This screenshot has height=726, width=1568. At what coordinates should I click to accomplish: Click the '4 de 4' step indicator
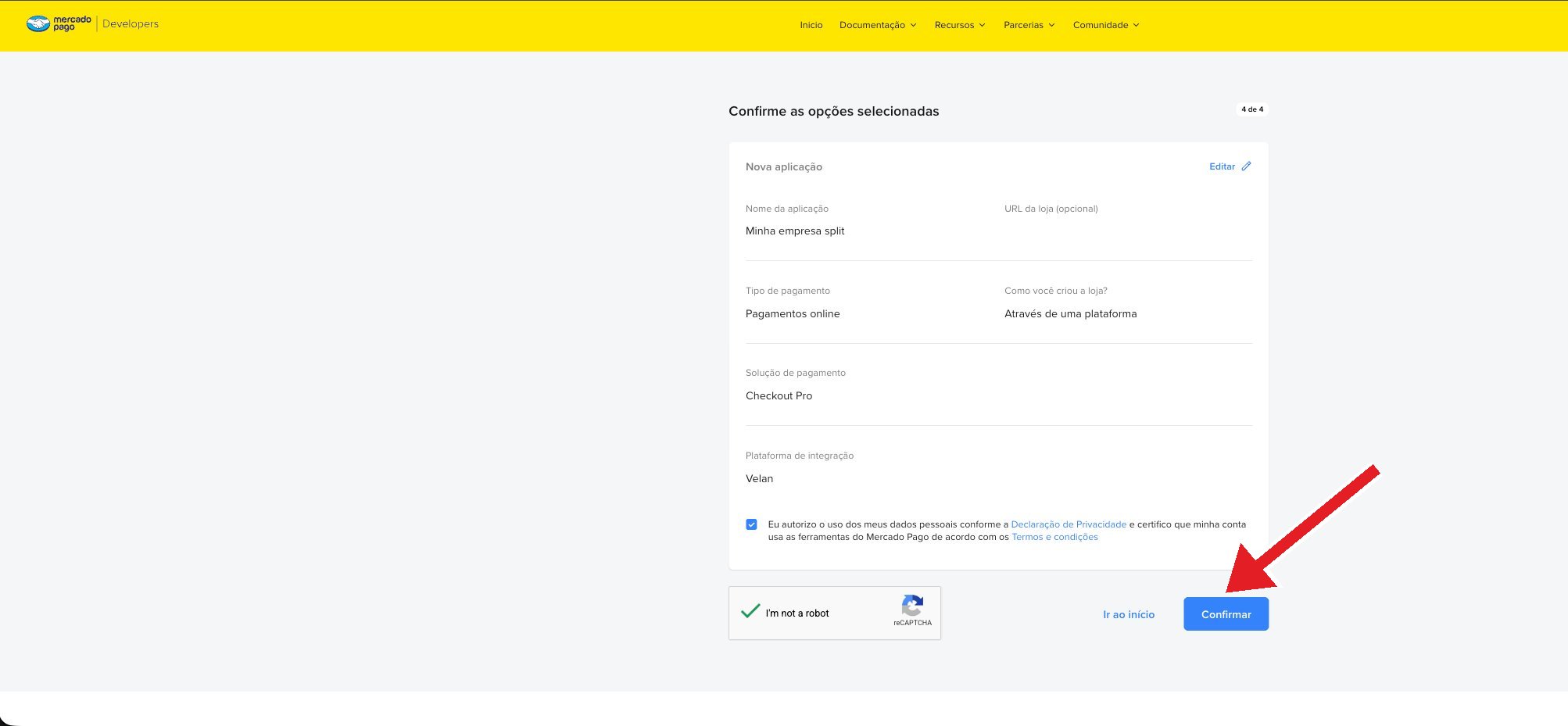point(1252,109)
